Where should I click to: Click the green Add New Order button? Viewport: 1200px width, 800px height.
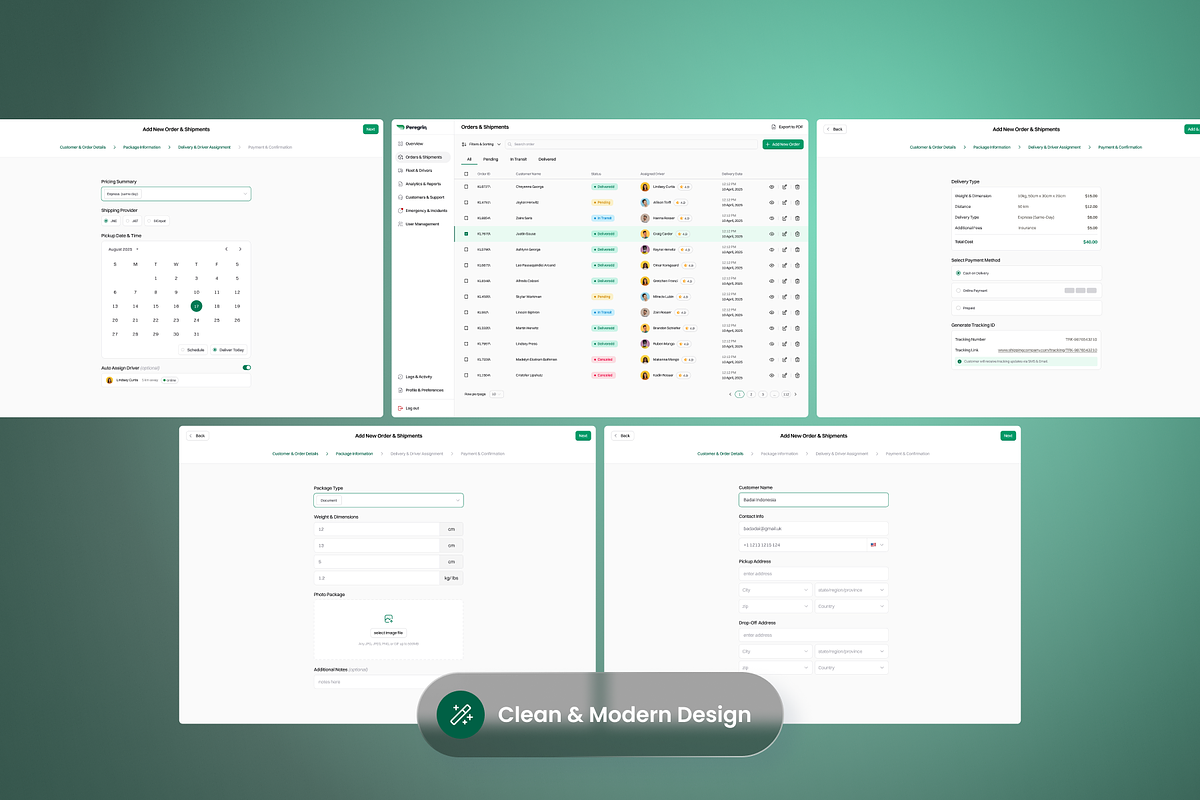[782, 144]
